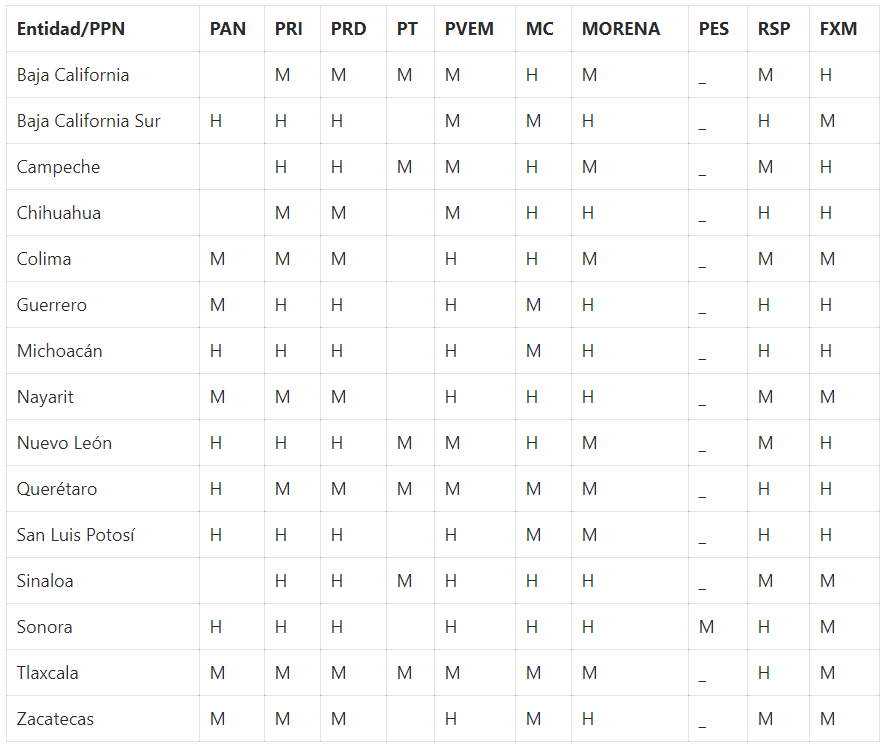Click Colima's PVEM cell showing H
Viewport: 890px width, 753px height.
[x=451, y=259]
